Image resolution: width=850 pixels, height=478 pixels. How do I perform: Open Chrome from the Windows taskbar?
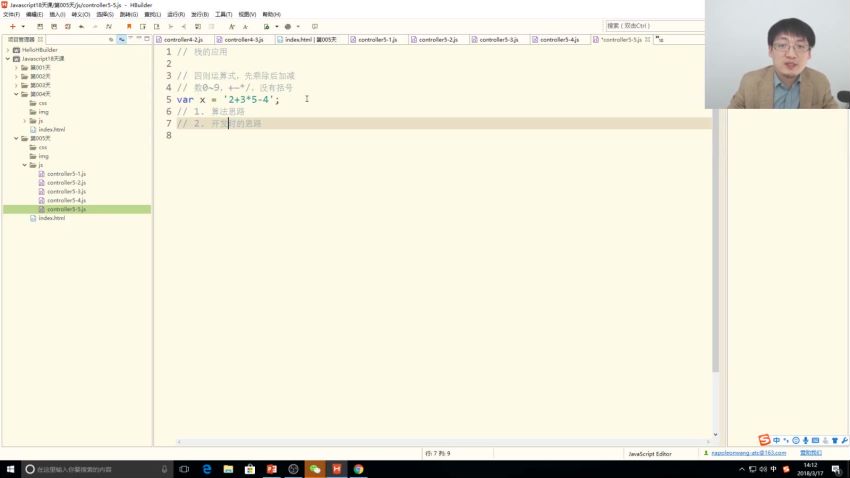pyautogui.click(x=358, y=468)
